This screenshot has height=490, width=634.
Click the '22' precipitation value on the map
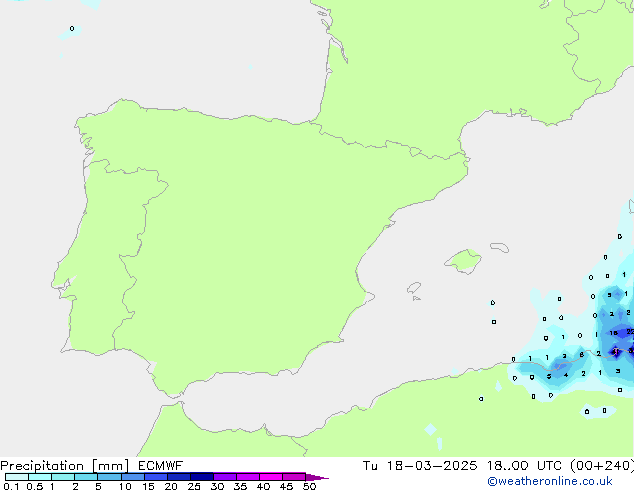(630, 332)
